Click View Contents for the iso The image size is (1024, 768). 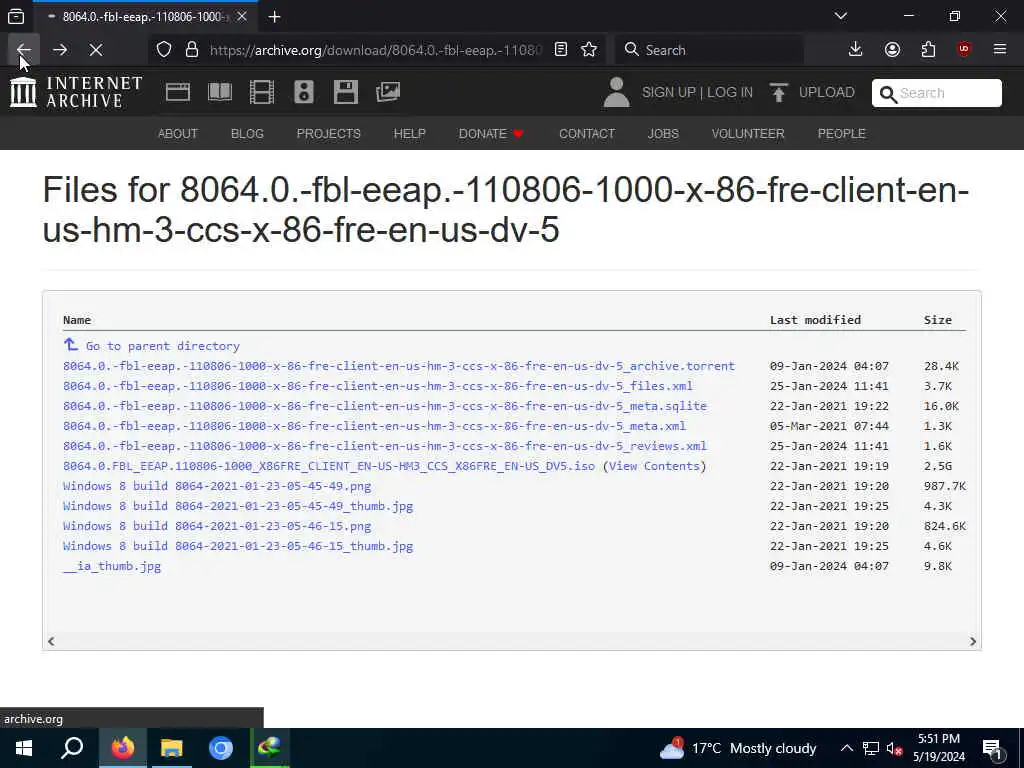coord(654,466)
